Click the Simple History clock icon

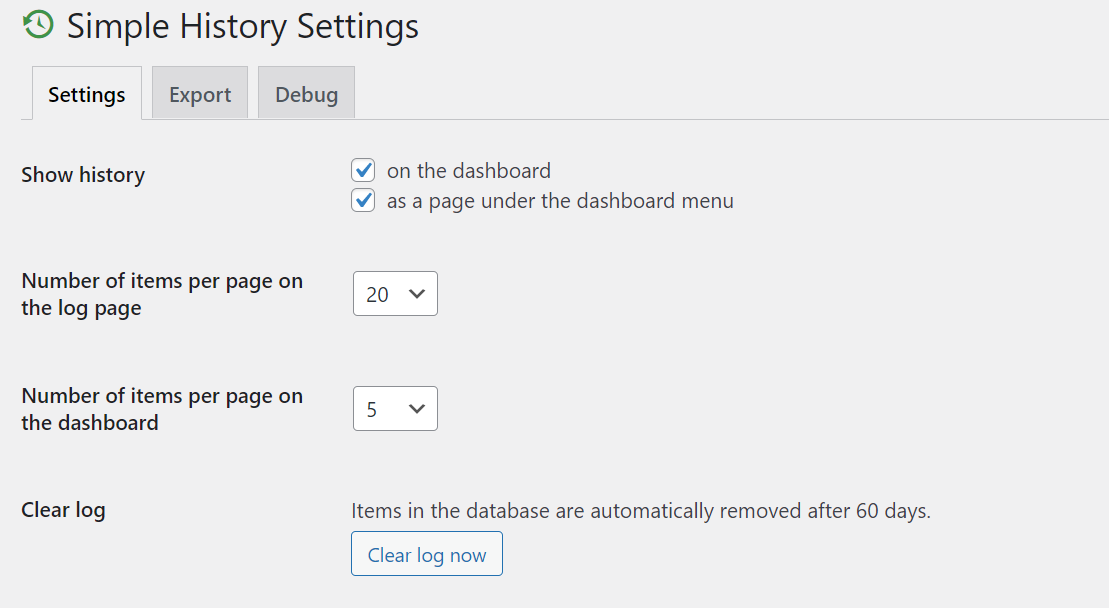(38, 25)
